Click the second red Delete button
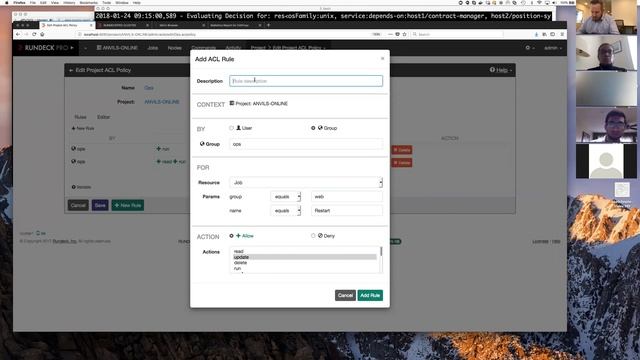640x360 pixels. [402, 163]
